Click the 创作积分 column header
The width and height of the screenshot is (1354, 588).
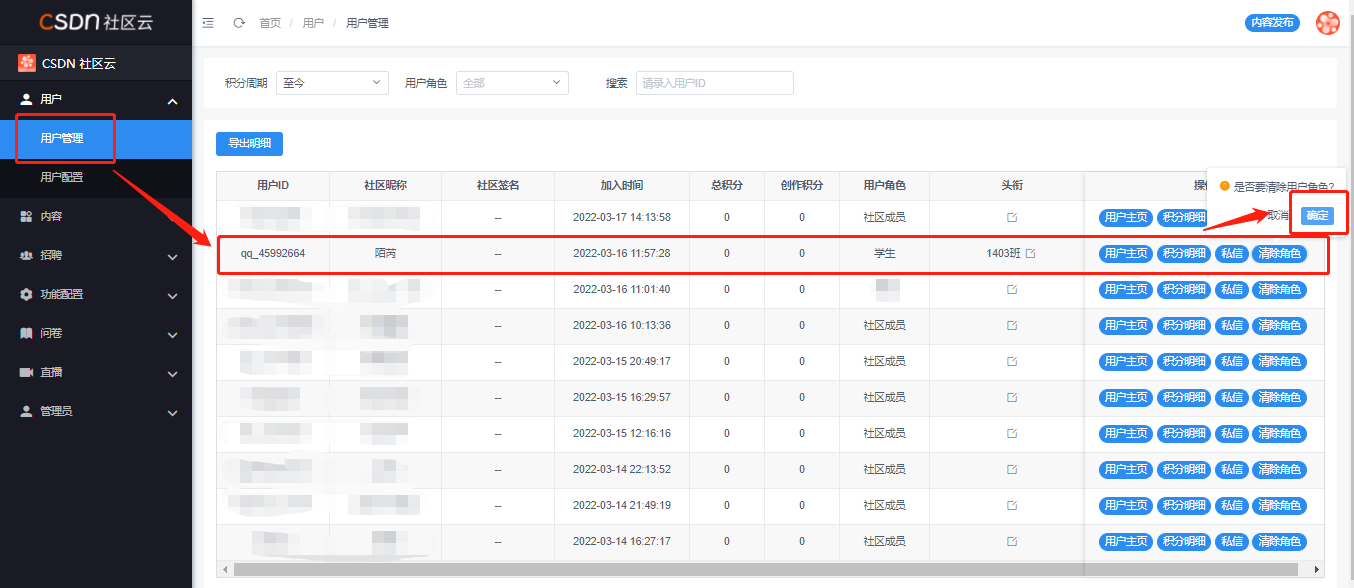pos(802,185)
